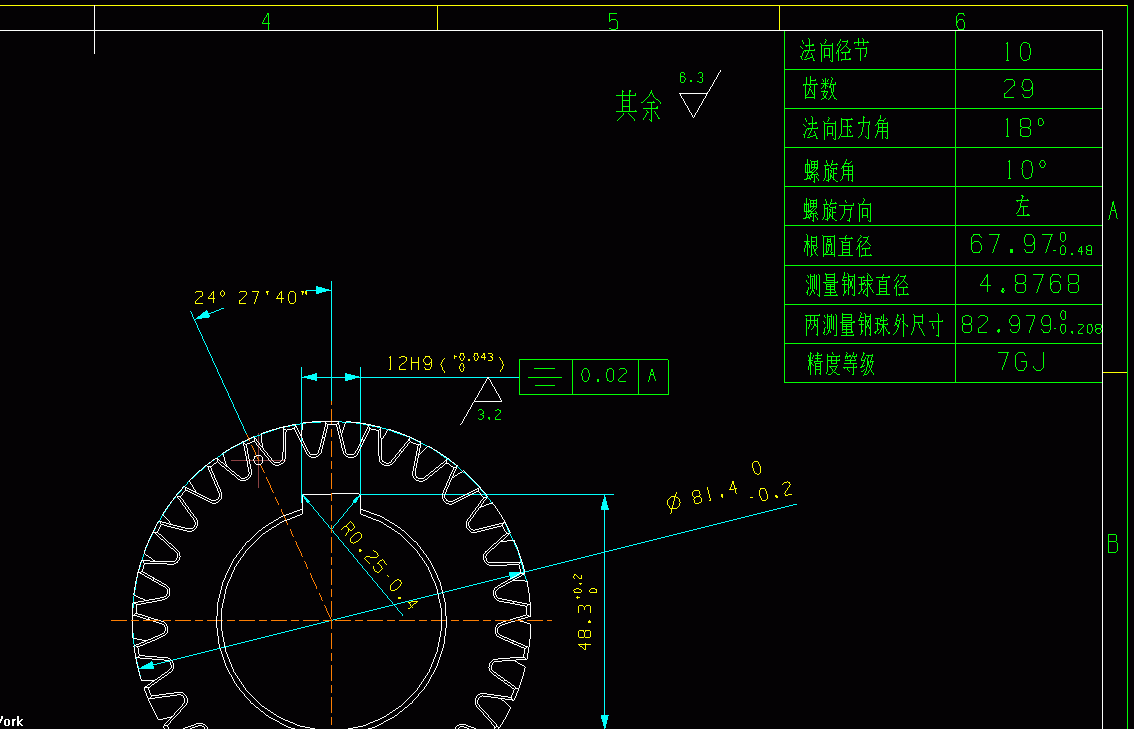1134x729 pixels.
Task: Select the 24° 27'40" angle dimension
Action: tap(251, 297)
